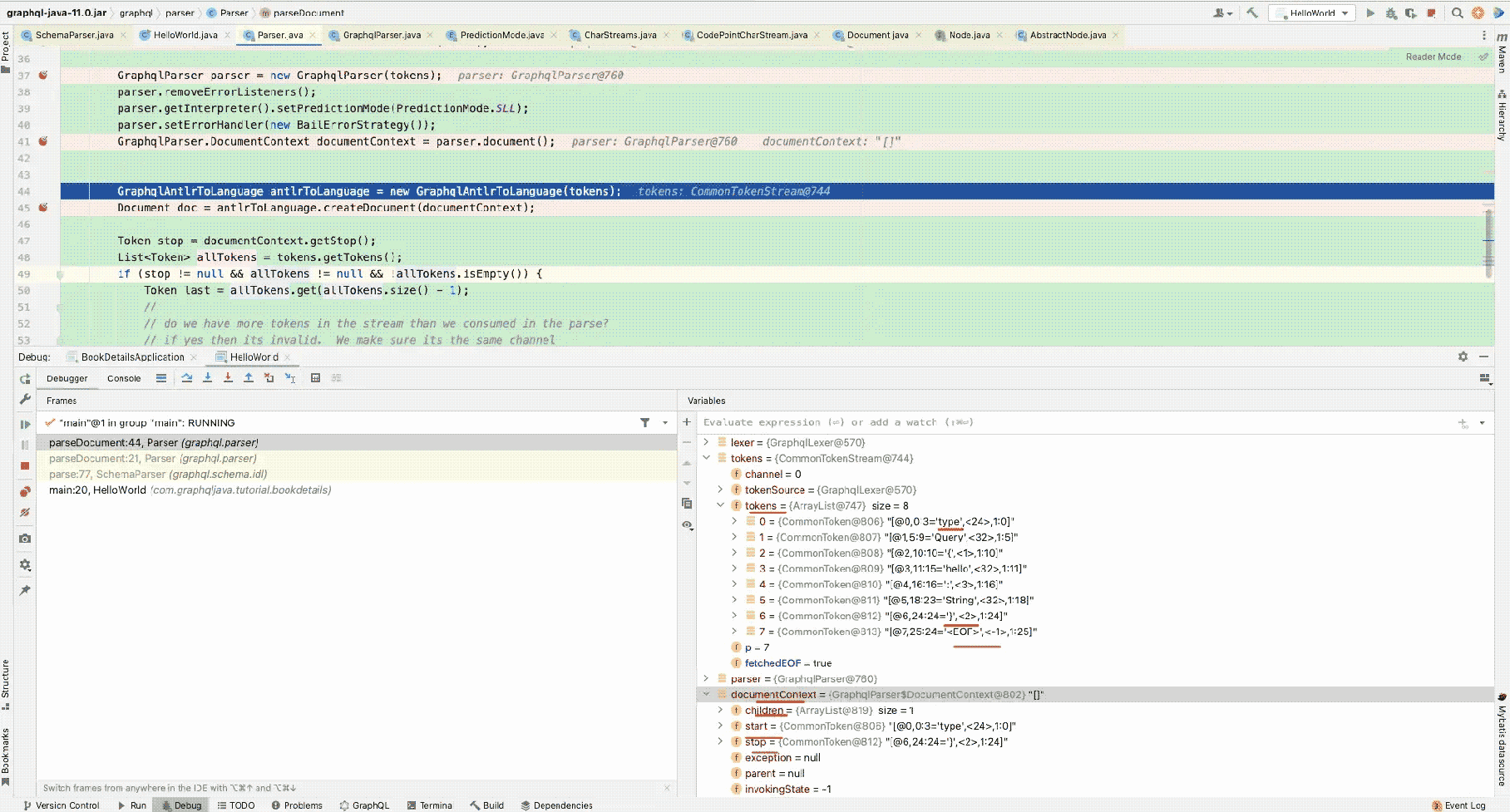Screen dimensions: 1510x812
Task: Expand lexer variable node
Action: (707, 442)
